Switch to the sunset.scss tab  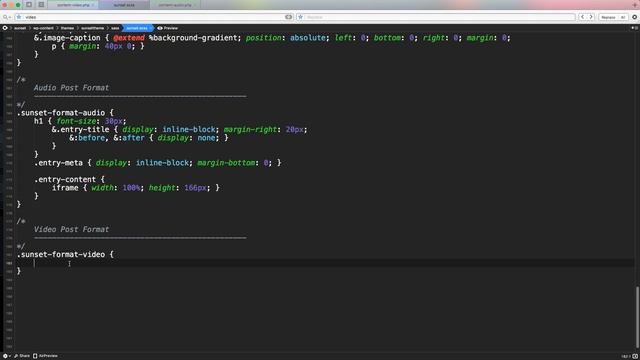[124, 5]
